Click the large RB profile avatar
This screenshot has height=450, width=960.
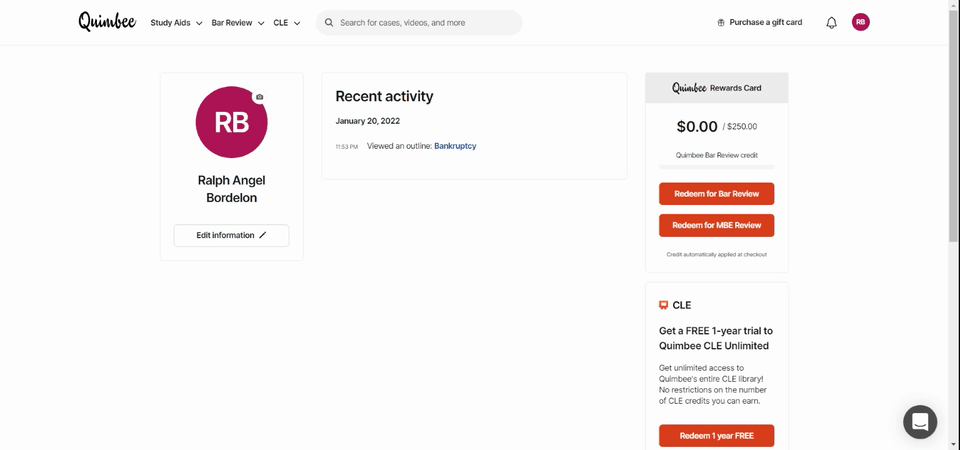pos(231,122)
